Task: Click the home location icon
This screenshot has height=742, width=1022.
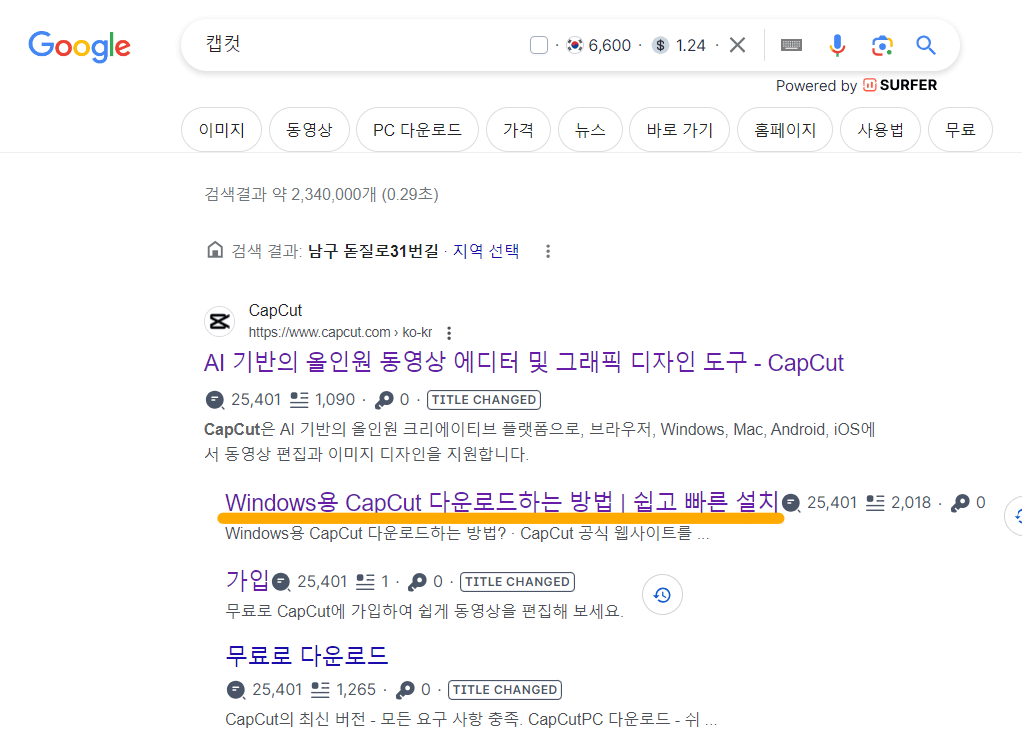Action: click(x=214, y=250)
